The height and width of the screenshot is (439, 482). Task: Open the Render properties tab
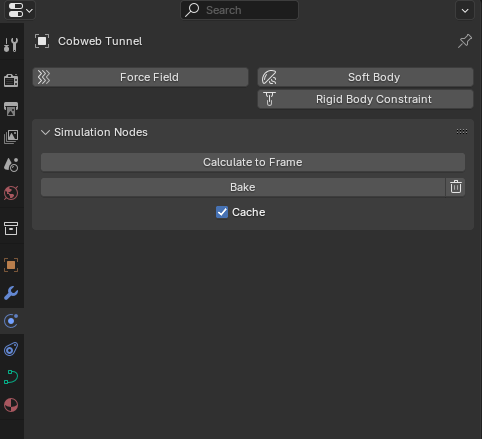pos(11,80)
